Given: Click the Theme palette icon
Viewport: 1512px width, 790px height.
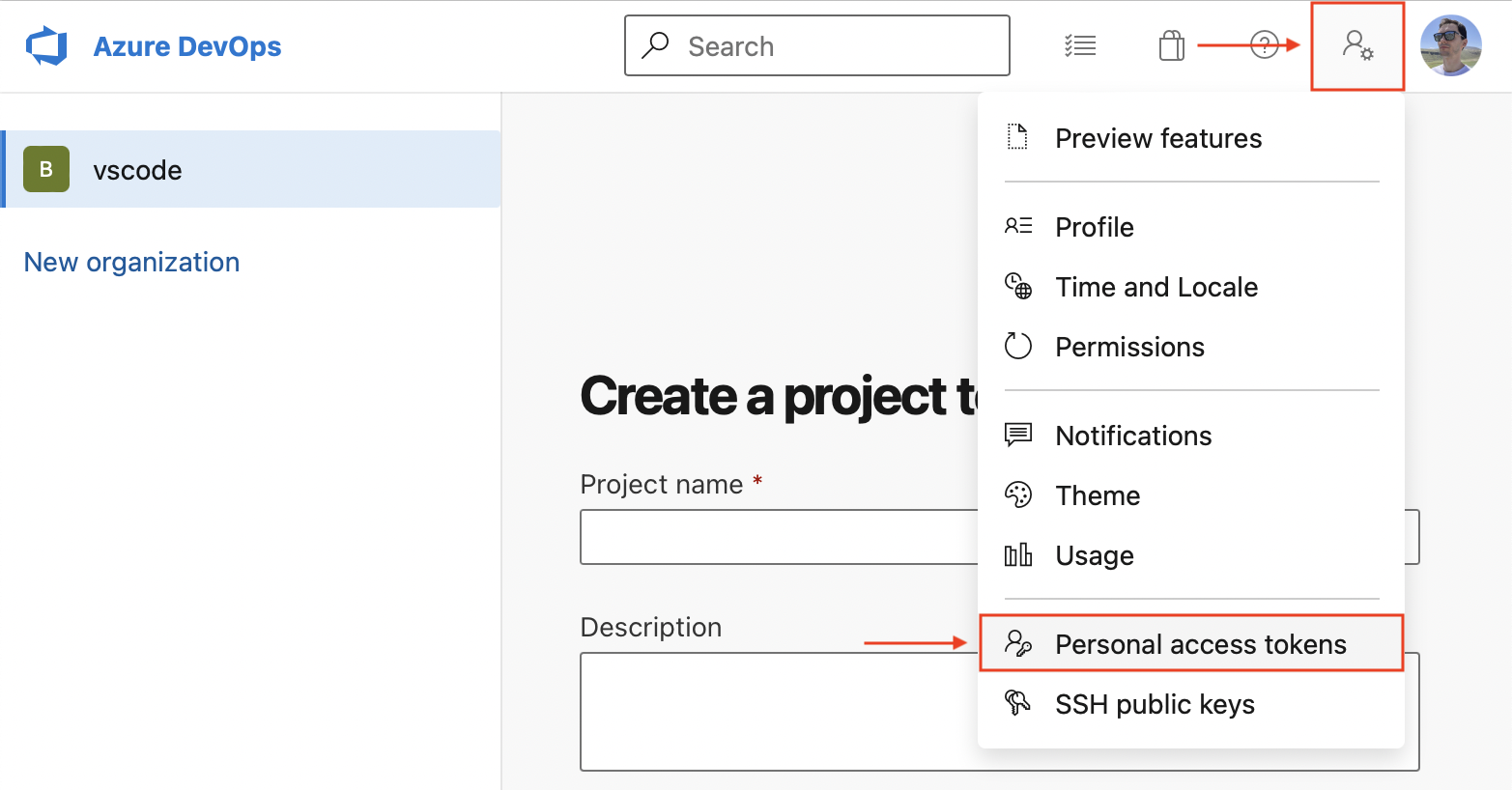Looking at the screenshot, I should click(x=1017, y=494).
